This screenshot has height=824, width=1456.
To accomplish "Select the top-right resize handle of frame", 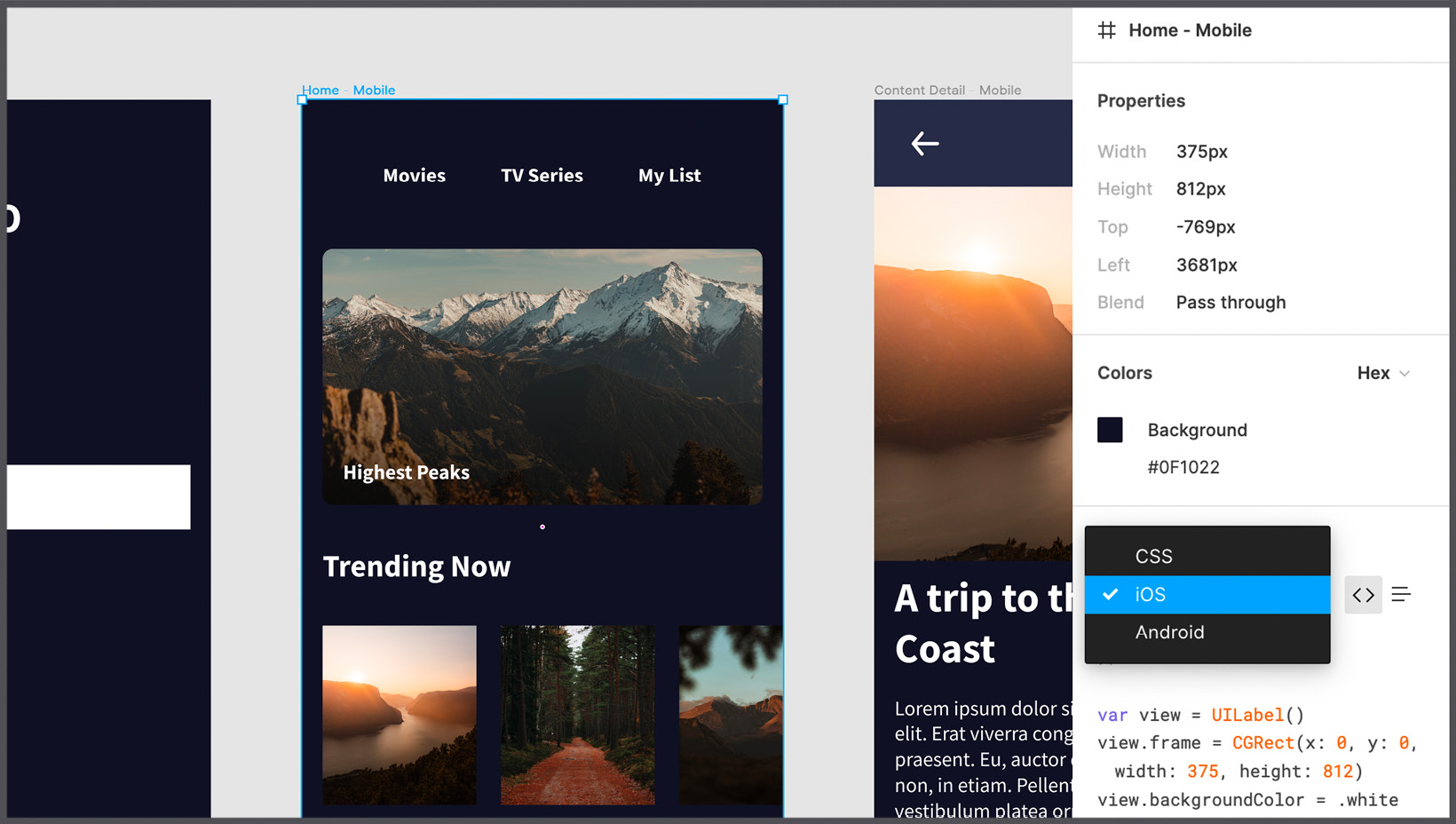I will [783, 100].
